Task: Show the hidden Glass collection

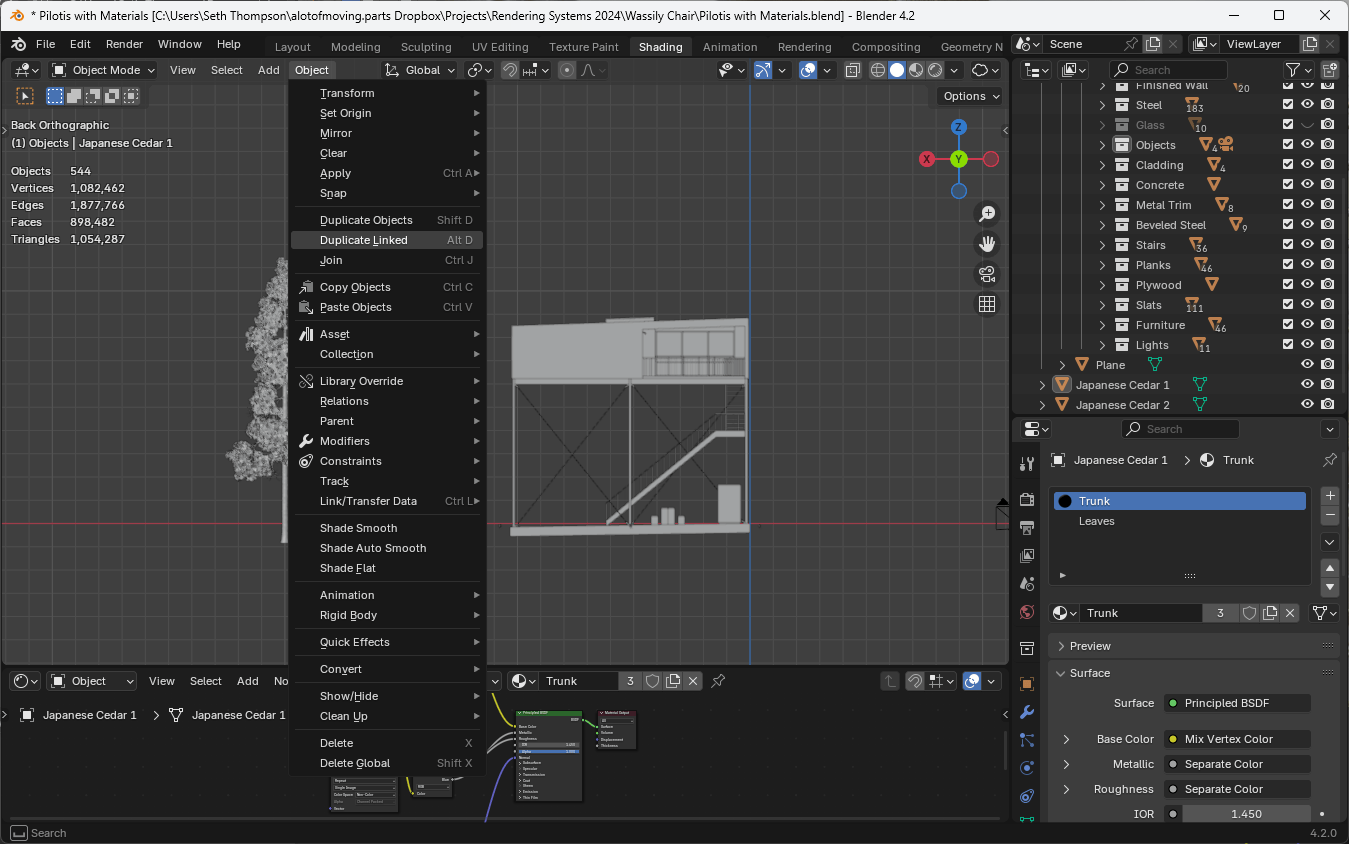Action: pos(1307,125)
